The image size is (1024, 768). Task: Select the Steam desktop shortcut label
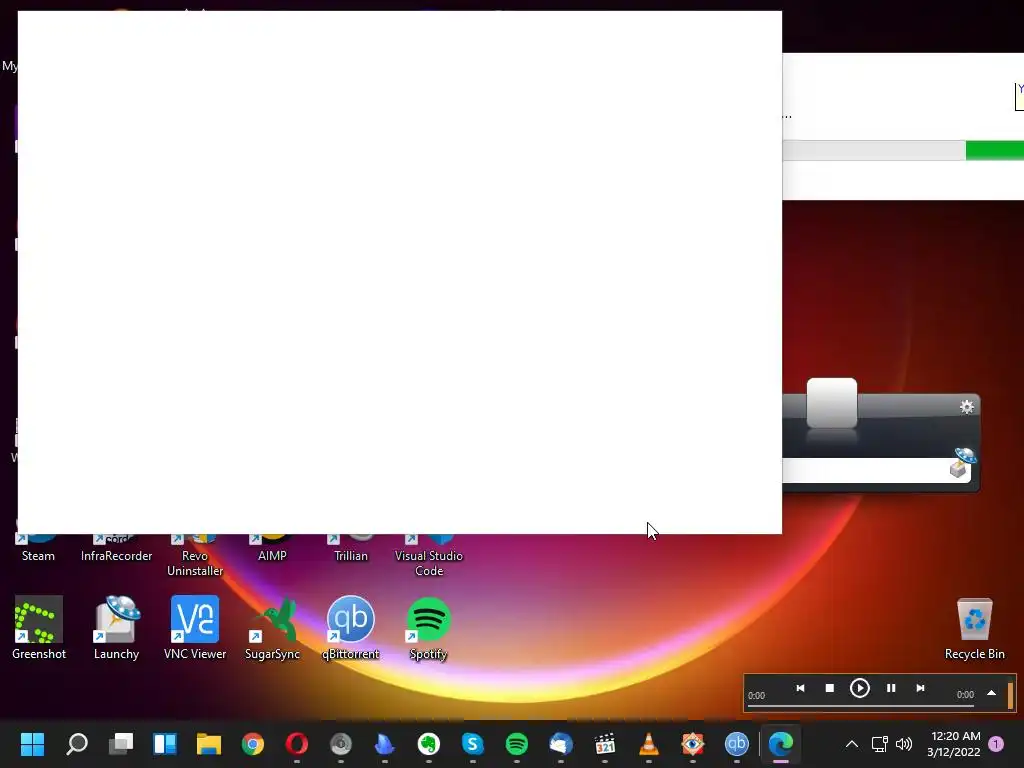[39, 556]
